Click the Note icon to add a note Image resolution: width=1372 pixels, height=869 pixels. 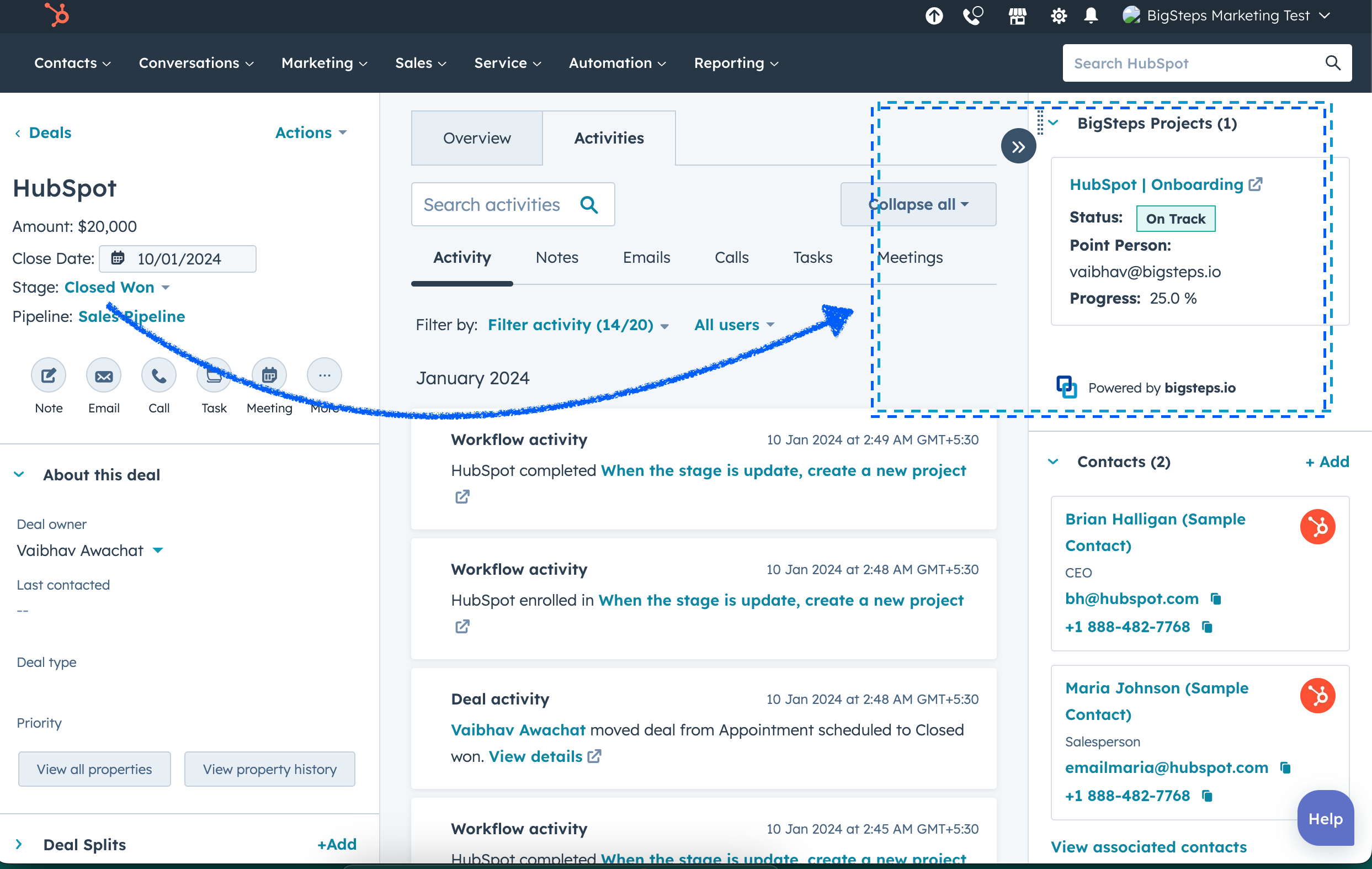point(48,375)
